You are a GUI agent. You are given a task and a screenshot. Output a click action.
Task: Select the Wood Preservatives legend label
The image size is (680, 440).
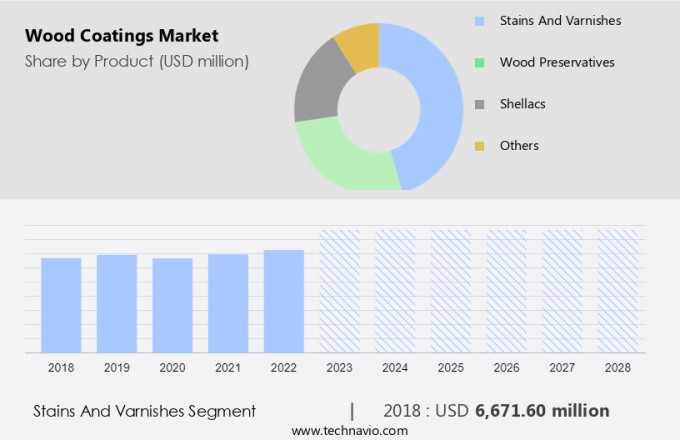[x=557, y=62]
